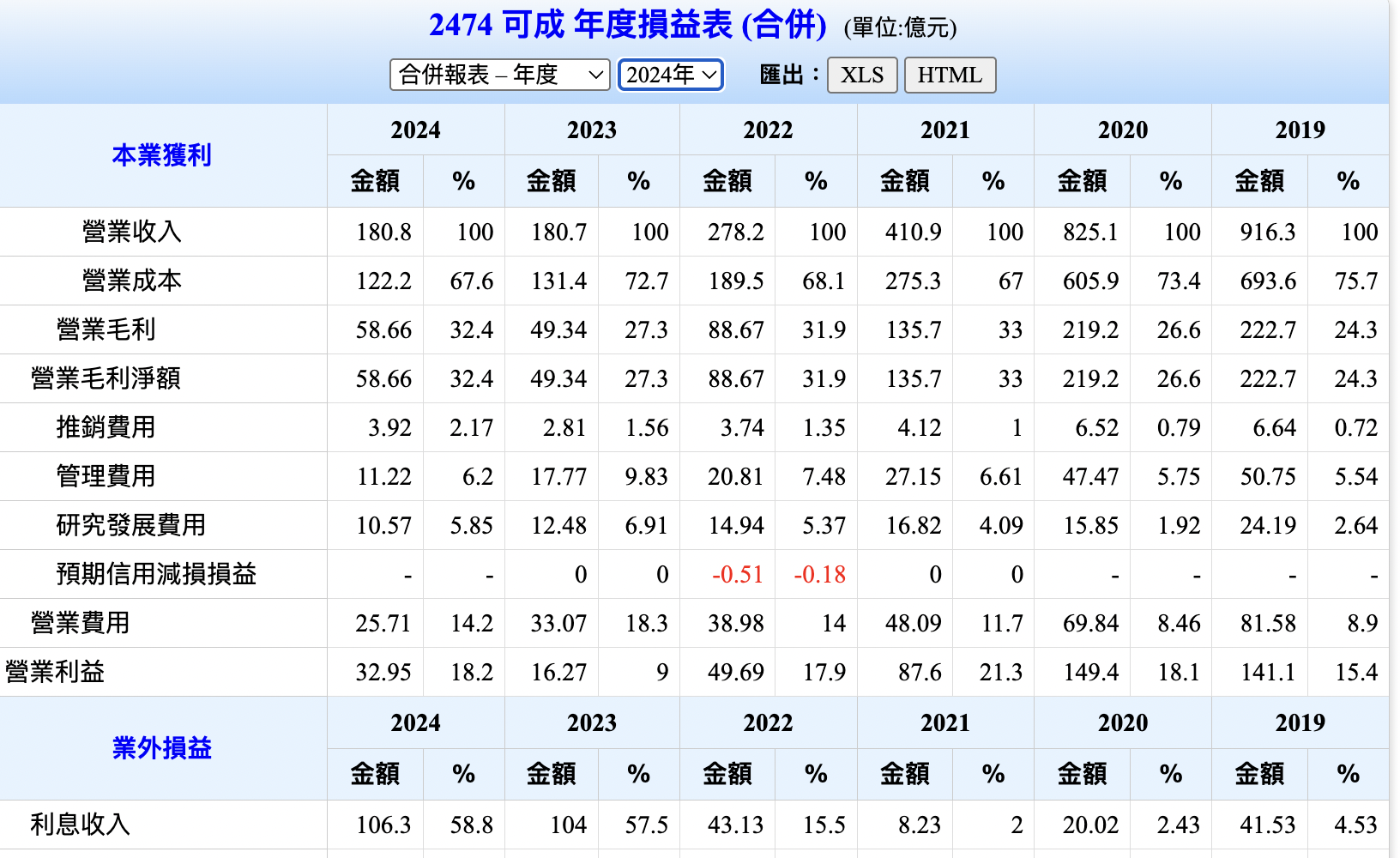The width and height of the screenshot is (1400, 858).
Task: Click the 2021 營業成本 value 275.3
Action: tap(913, 281)
